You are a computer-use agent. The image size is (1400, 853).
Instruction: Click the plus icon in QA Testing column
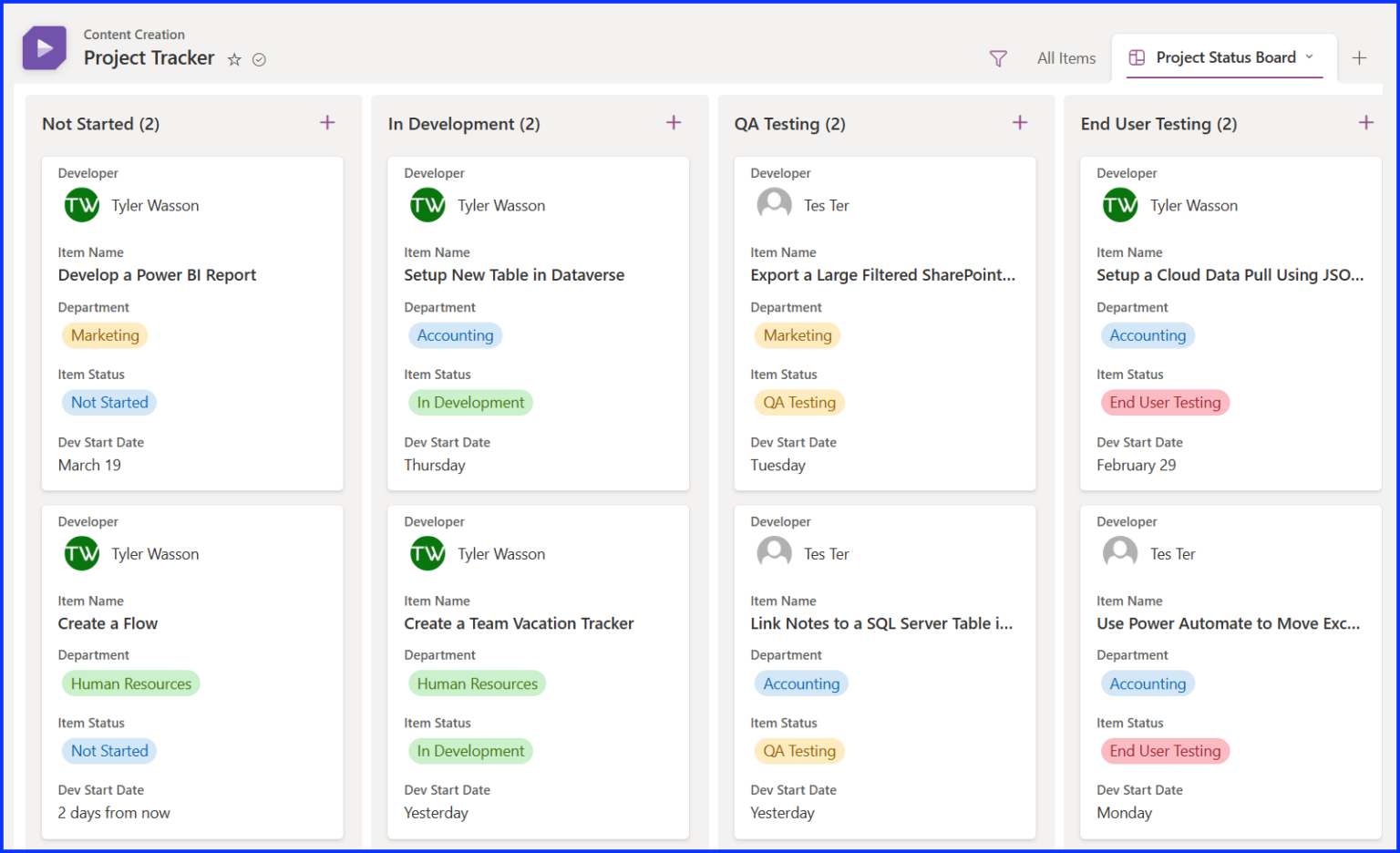pyautogui.click(x=1020, y=121)
